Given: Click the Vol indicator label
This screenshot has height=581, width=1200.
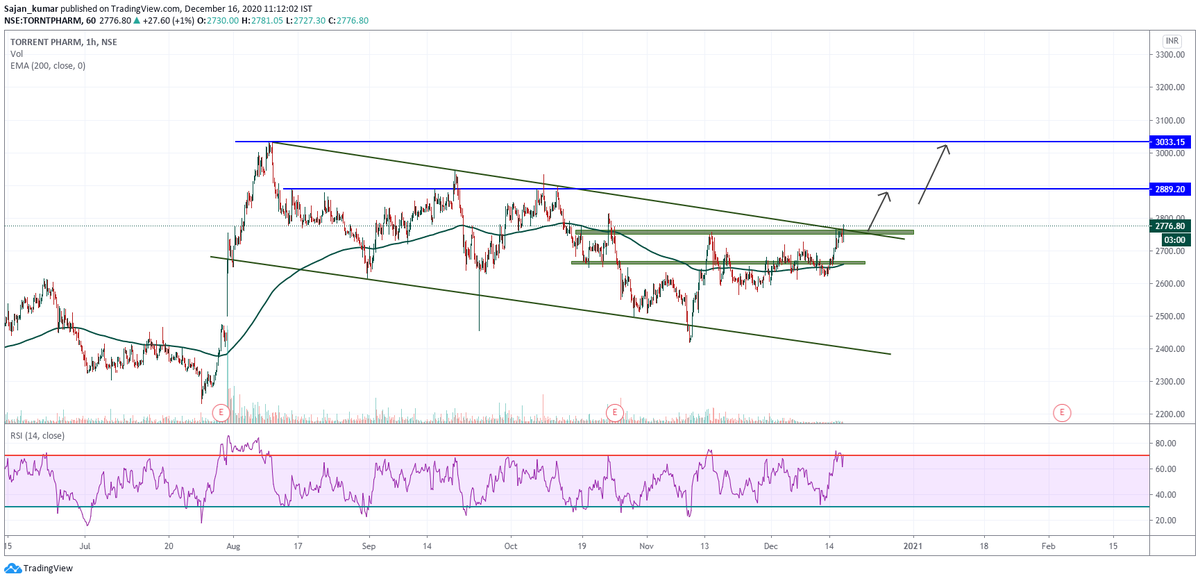Looking at the screenshot, I should point(16,53).
